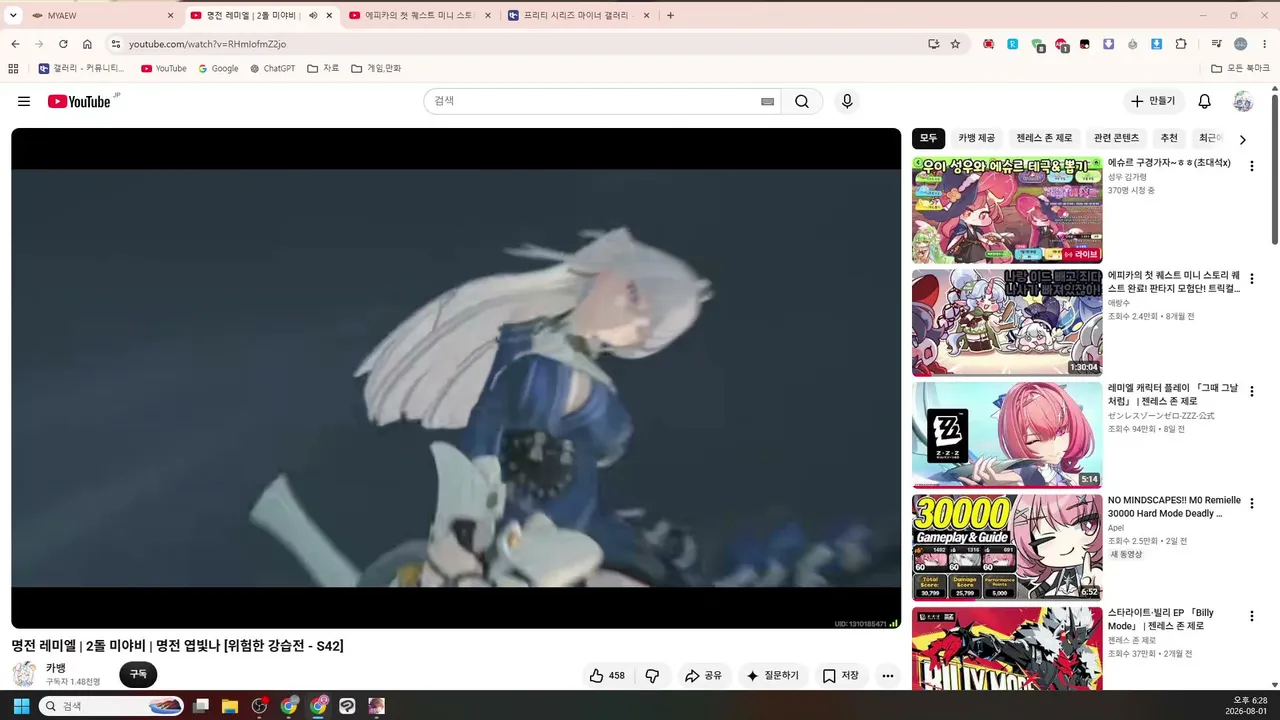The image size is (1280, 720).
Task: Open YouTube notifications bell
Action: [x=1205, y=101]
